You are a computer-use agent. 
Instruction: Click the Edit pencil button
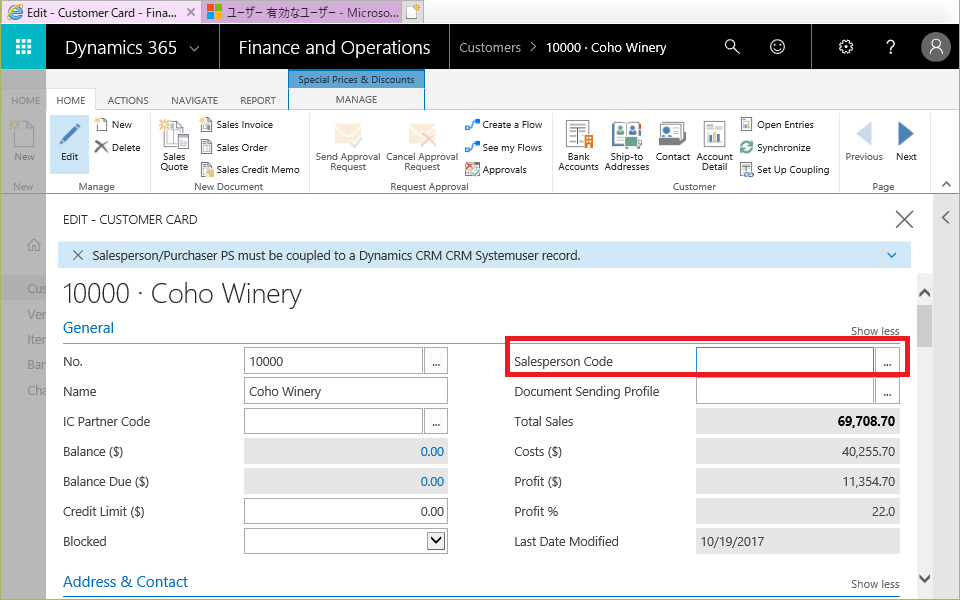pos(69,143)
